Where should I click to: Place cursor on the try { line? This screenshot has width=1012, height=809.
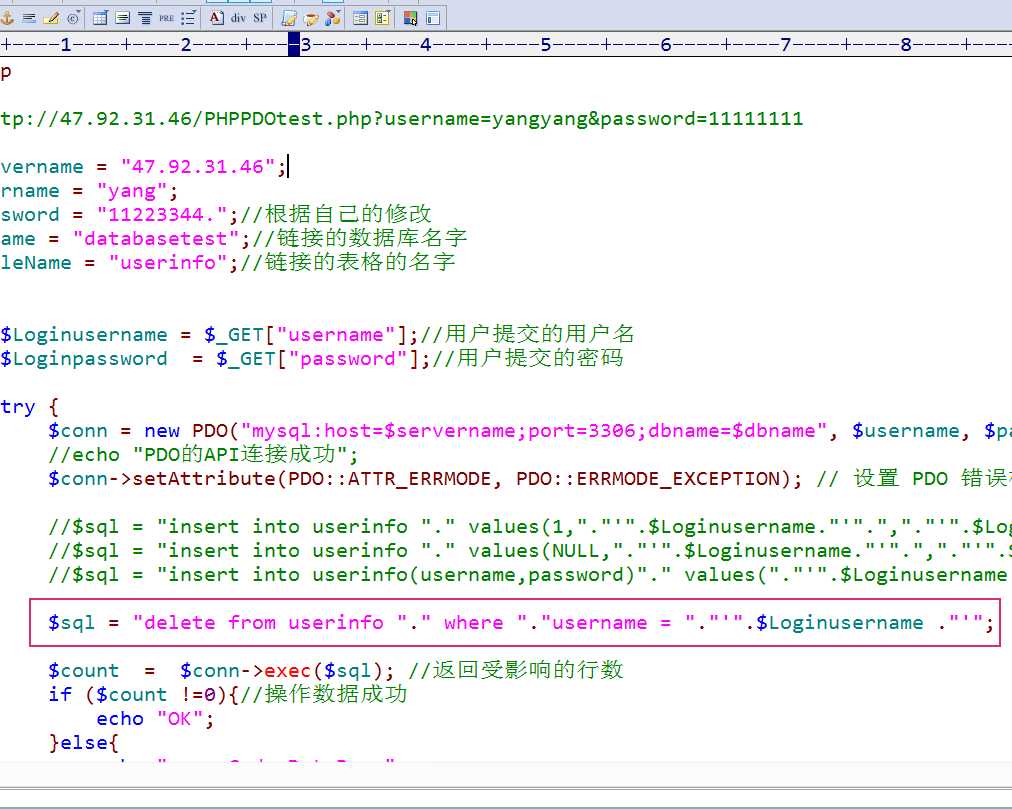click(x=30, y=407)
